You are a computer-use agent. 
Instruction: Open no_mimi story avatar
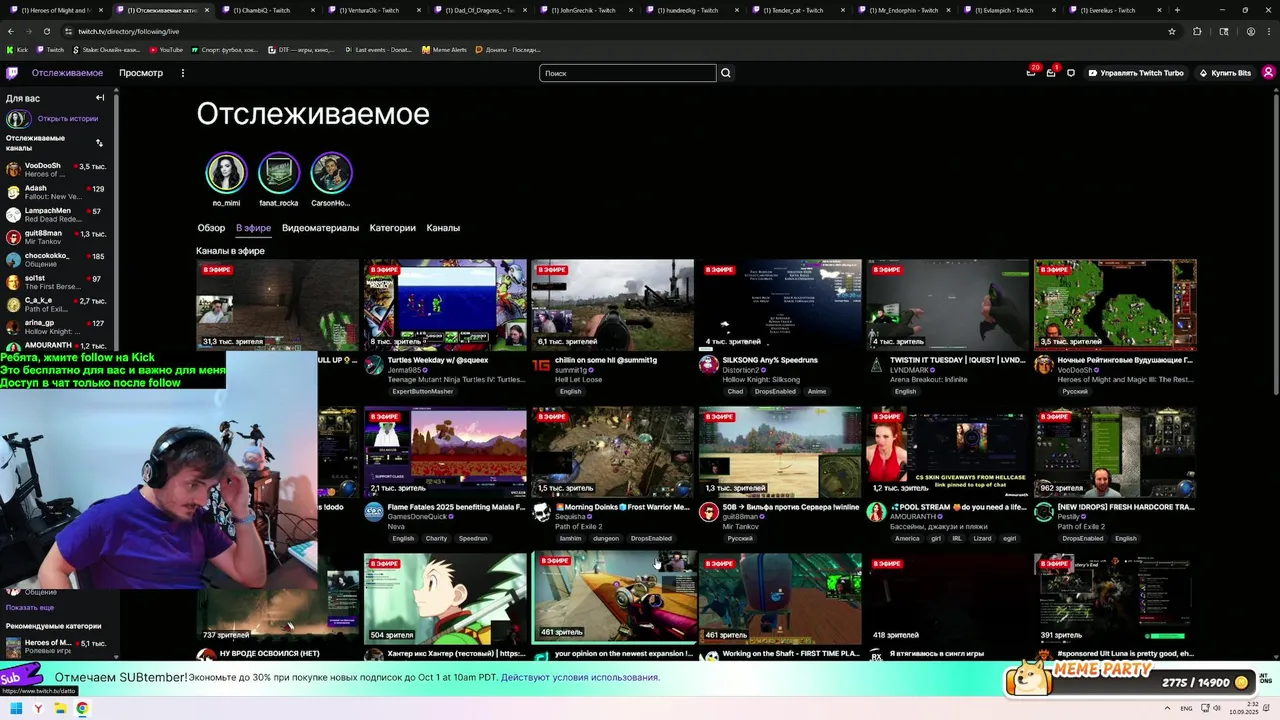(x=226, y=173)
